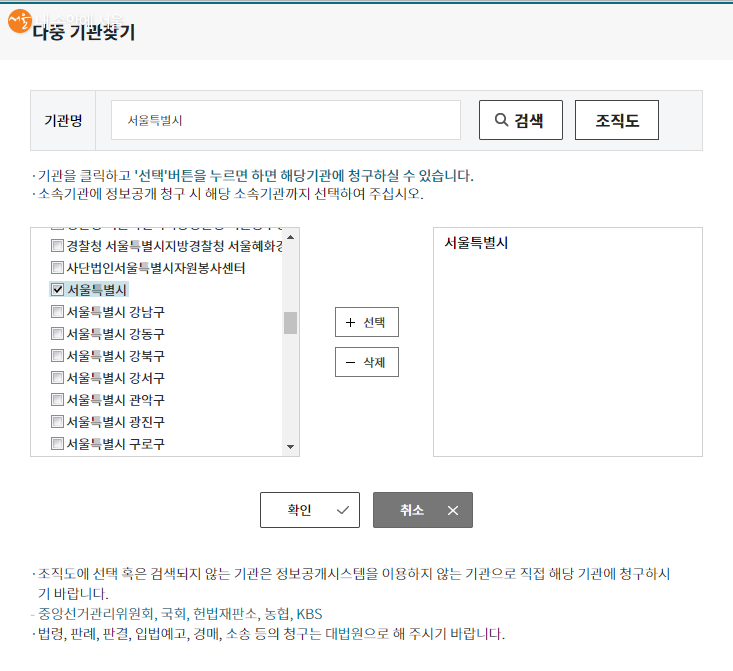Click the minus 삭제 button
733x671 pixels.
(366, 362)
